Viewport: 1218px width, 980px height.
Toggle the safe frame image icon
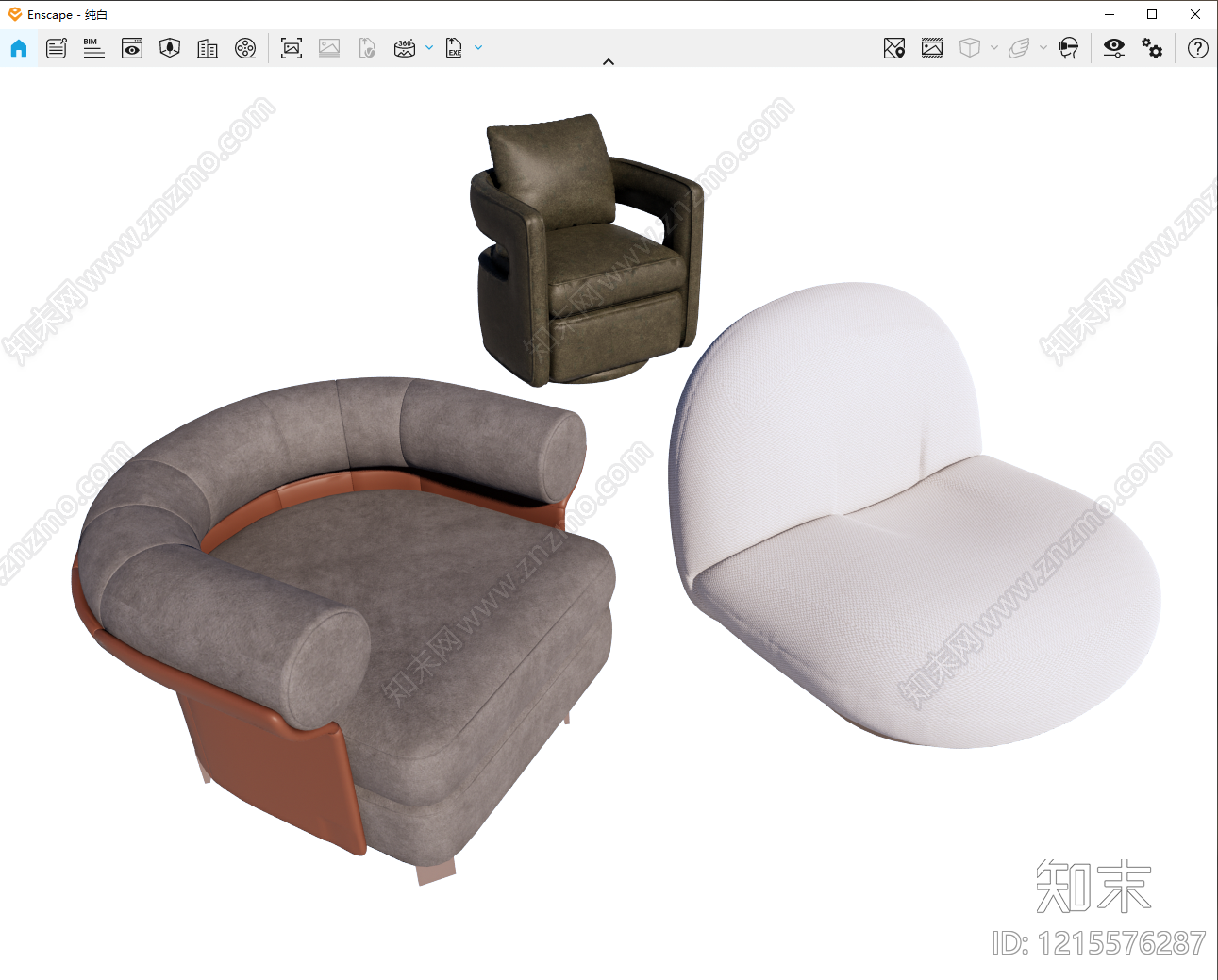(x=932, y=48)
